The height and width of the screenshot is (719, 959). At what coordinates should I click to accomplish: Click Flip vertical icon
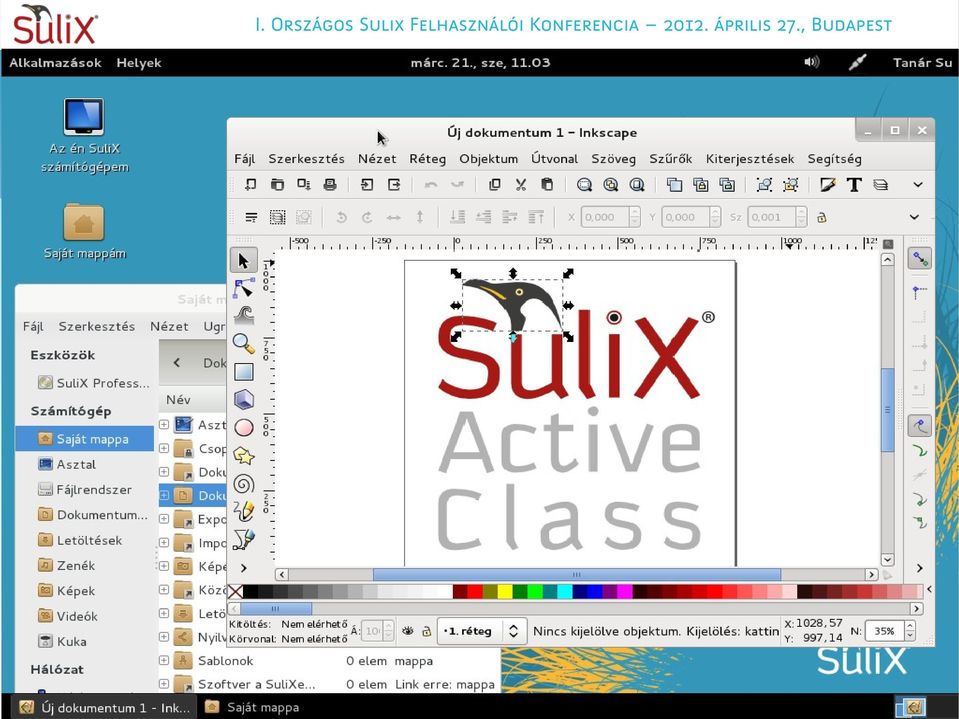point(420,216)
